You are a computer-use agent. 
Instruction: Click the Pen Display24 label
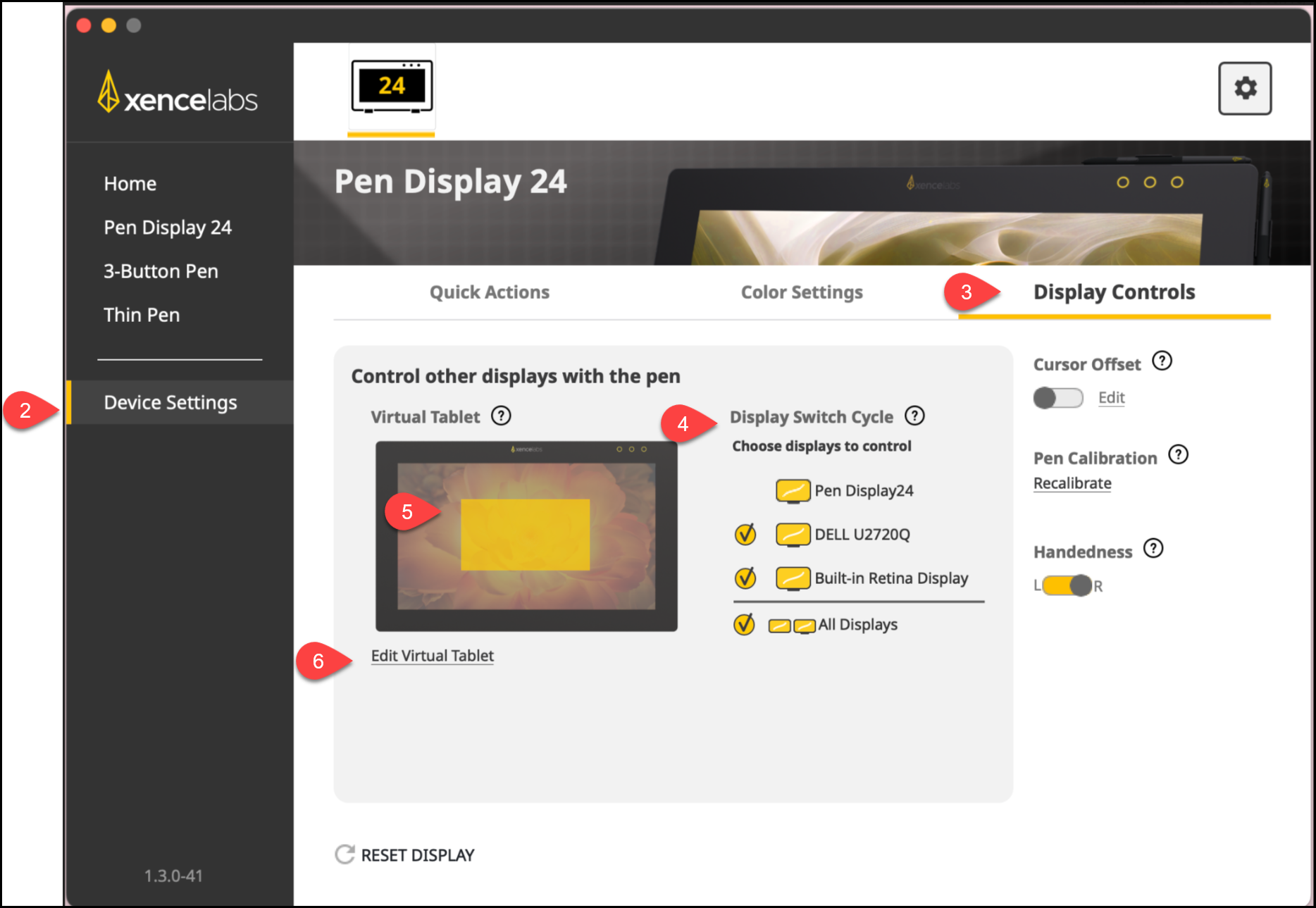[864, 491]
